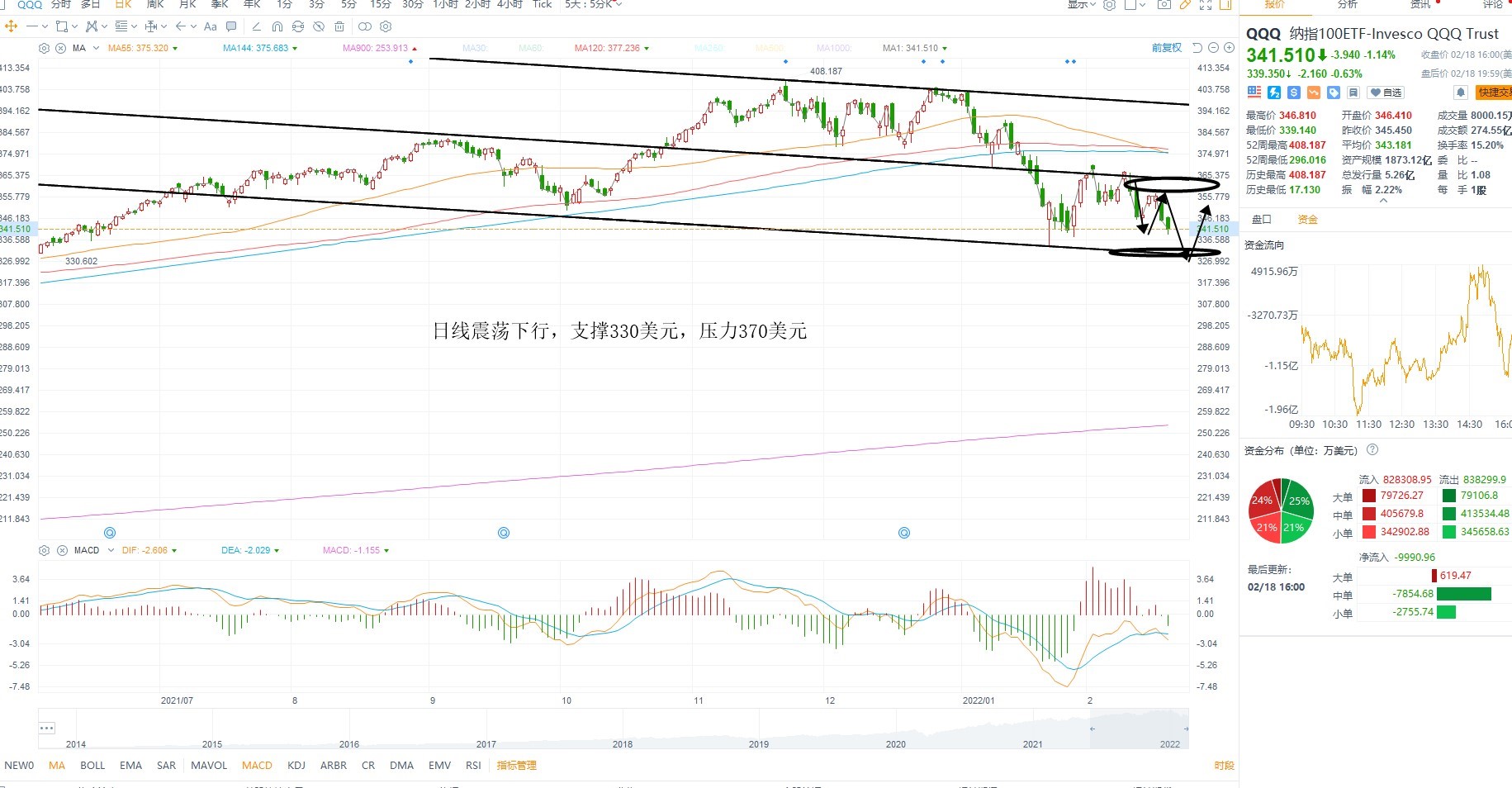
Task: Hide all drawings with eye-slash icon
Action: 319,26
